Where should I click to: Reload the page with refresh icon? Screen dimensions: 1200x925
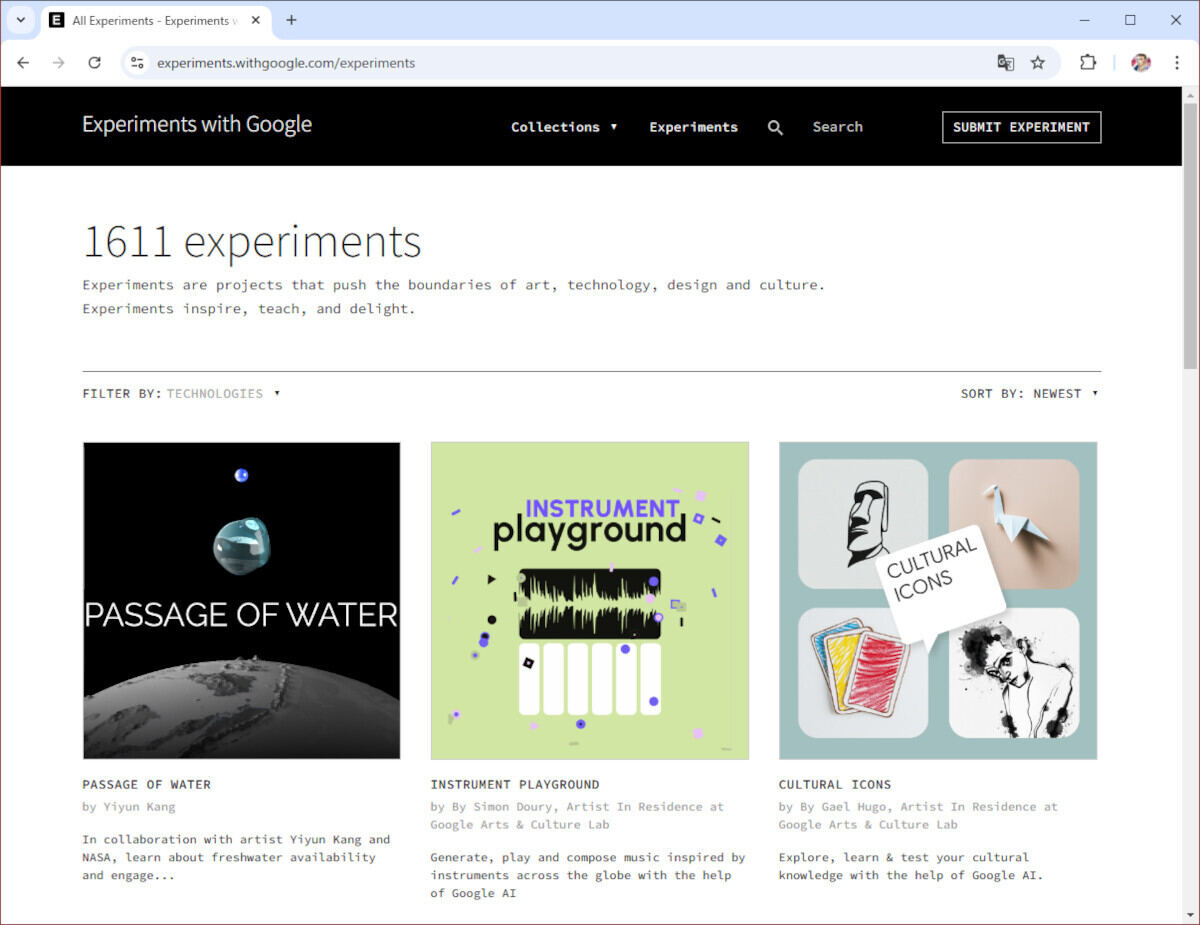click(94, 63)
